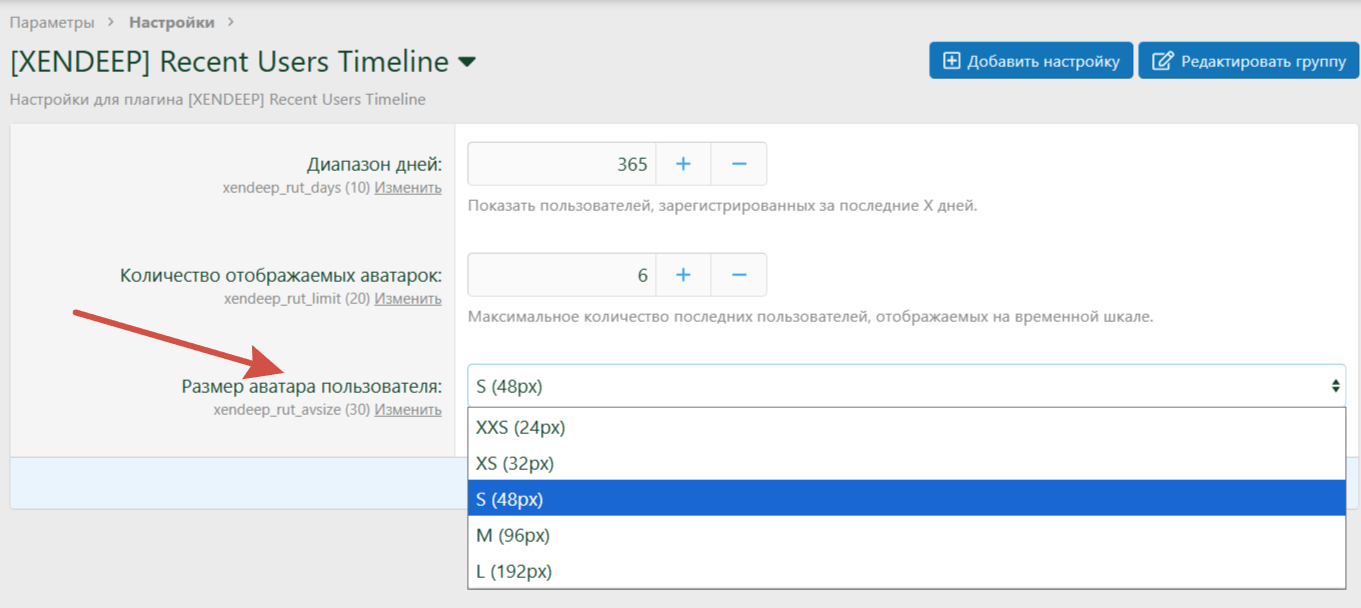Increase Диапазон дней value with plus
Viewport: 1361px width, 608px height.
[x=683, y=164]
